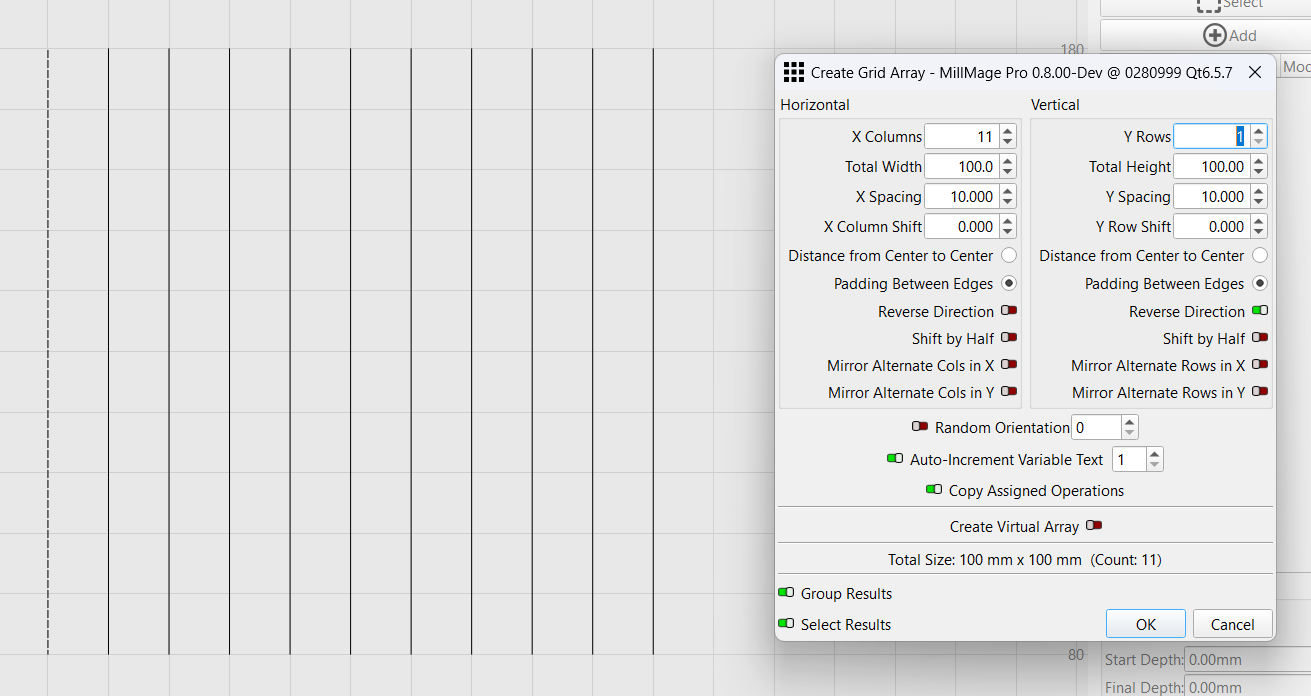Viewport: 1311px width, 696px height.
Task: Enable Mirror Alternate Cols in X
Action: 1009,365
